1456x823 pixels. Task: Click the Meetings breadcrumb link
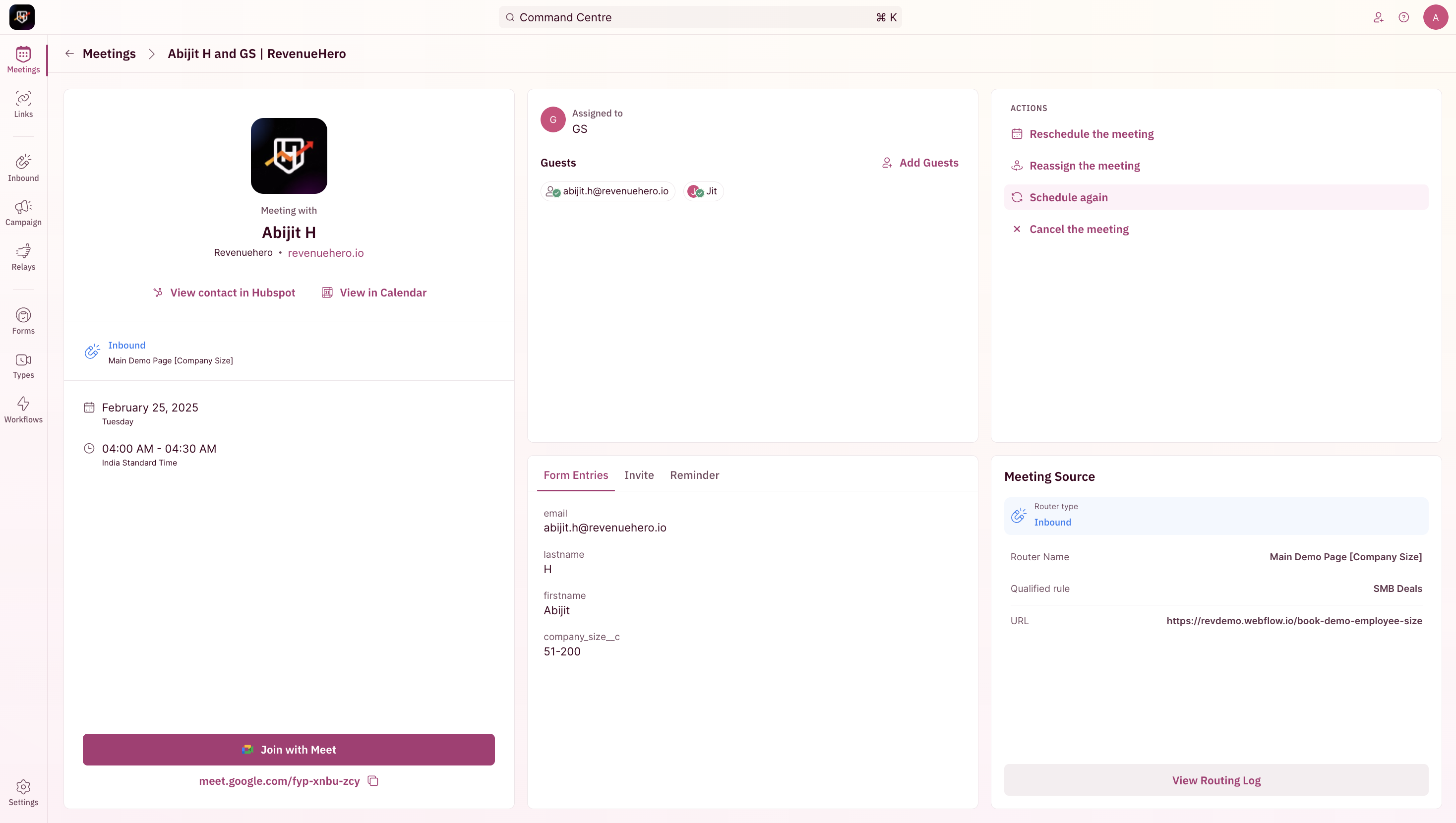109,53
